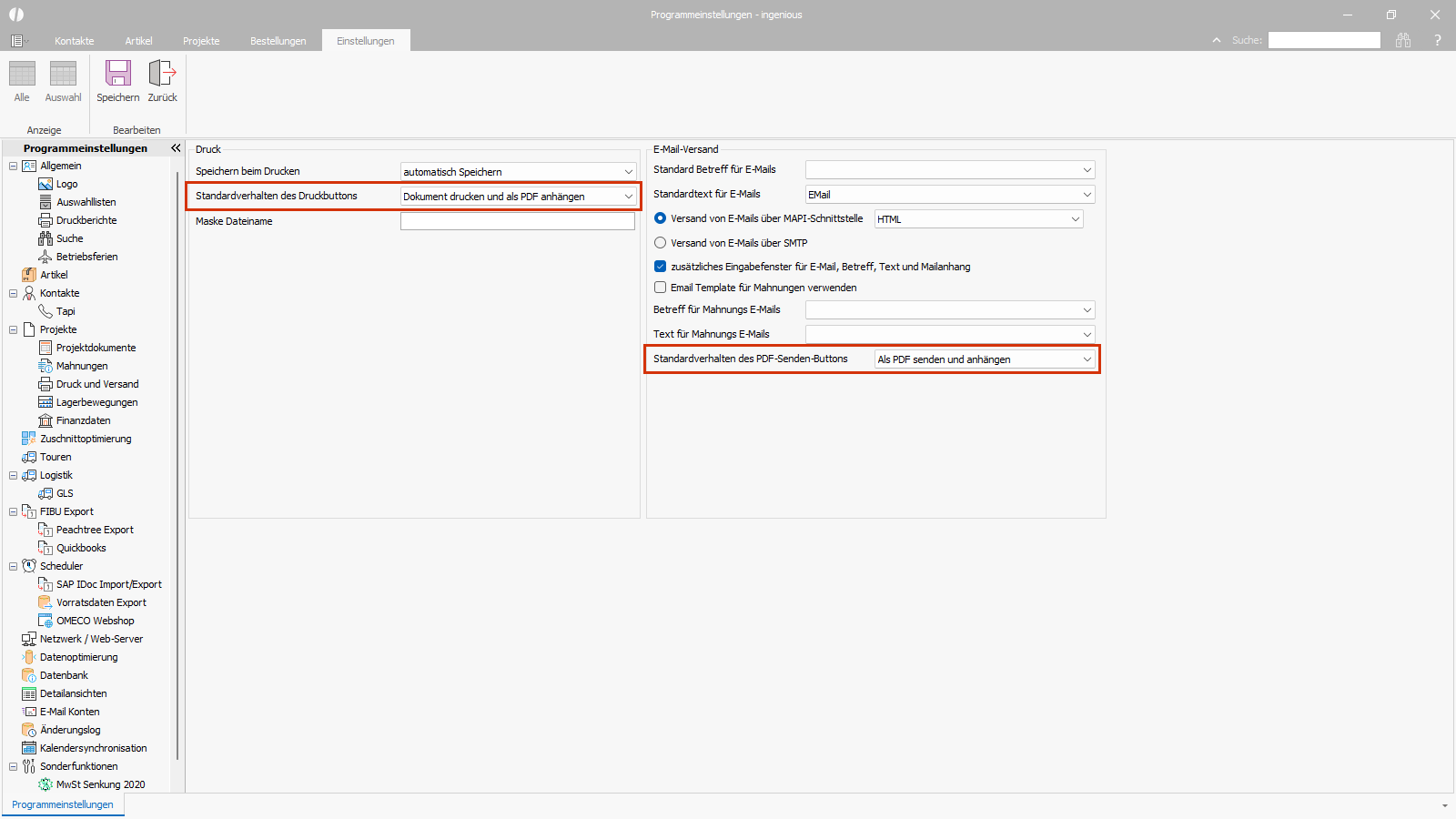Click the Maske Dateiname input field

coord(517,221)
